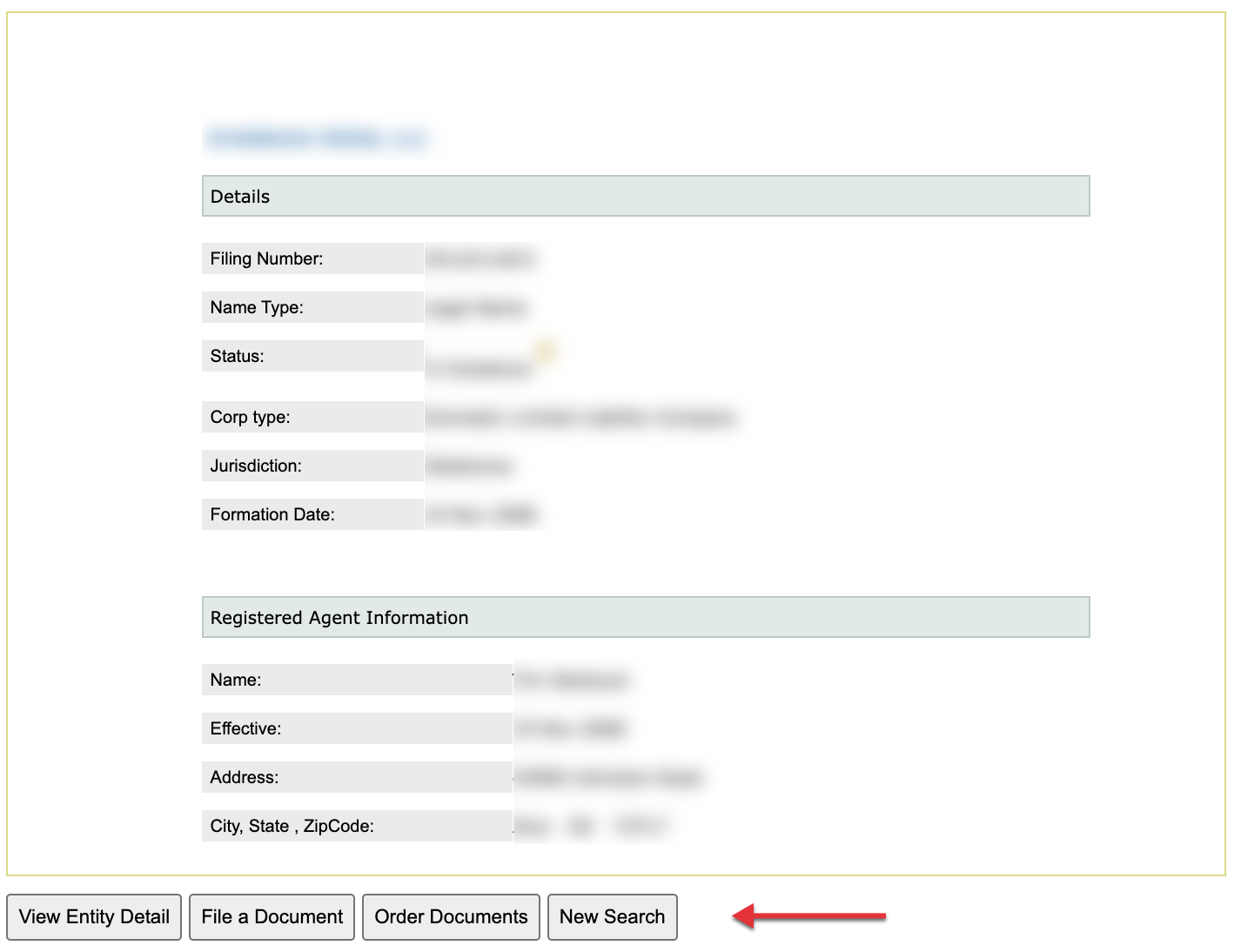Click the City, State, ZipCode label
Viewport: 1241px width, 952px height.
(x=292, y=826)
